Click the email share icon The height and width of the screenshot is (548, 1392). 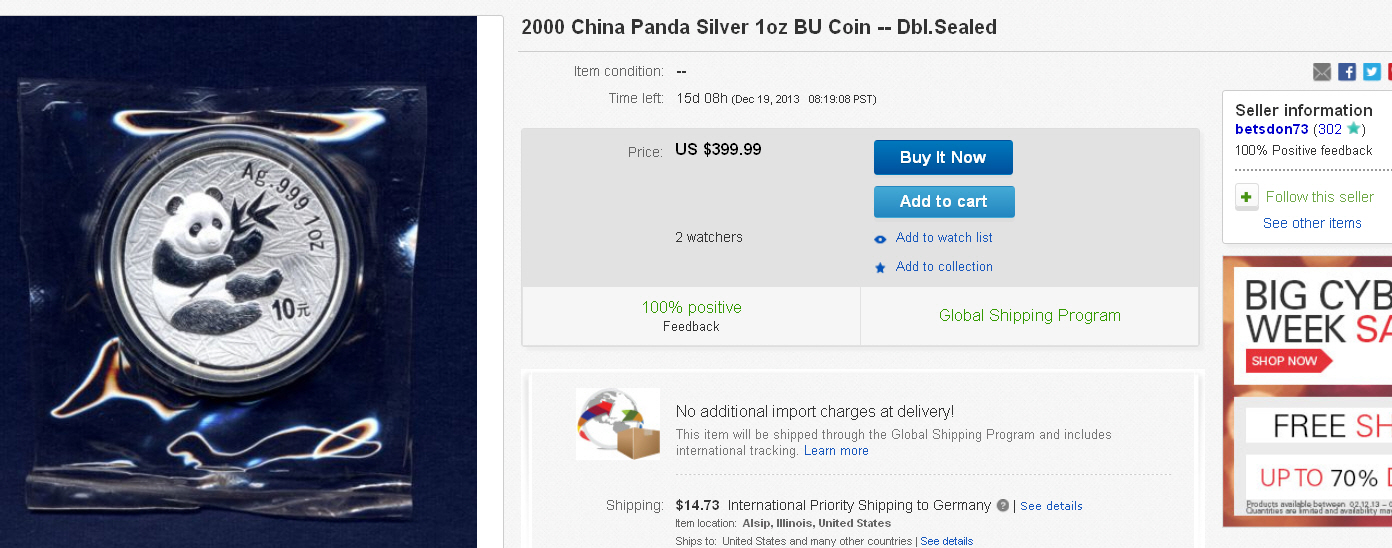click(1322, 72)
